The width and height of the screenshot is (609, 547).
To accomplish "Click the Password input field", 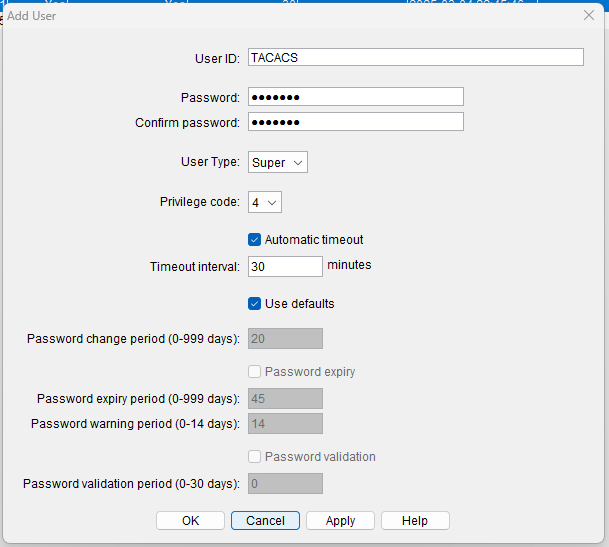I will (356, 97).
